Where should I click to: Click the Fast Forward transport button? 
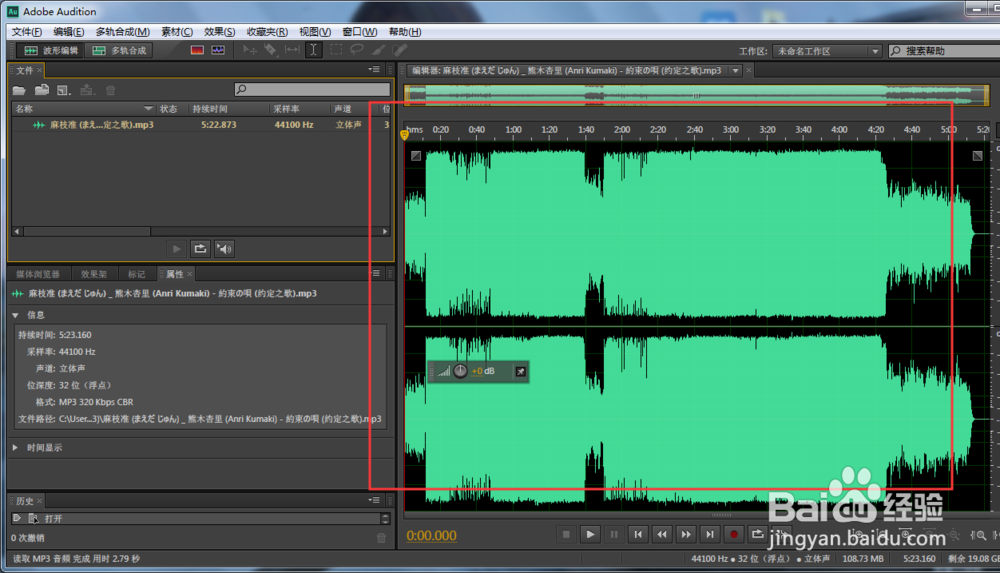(x=686, y=535)
